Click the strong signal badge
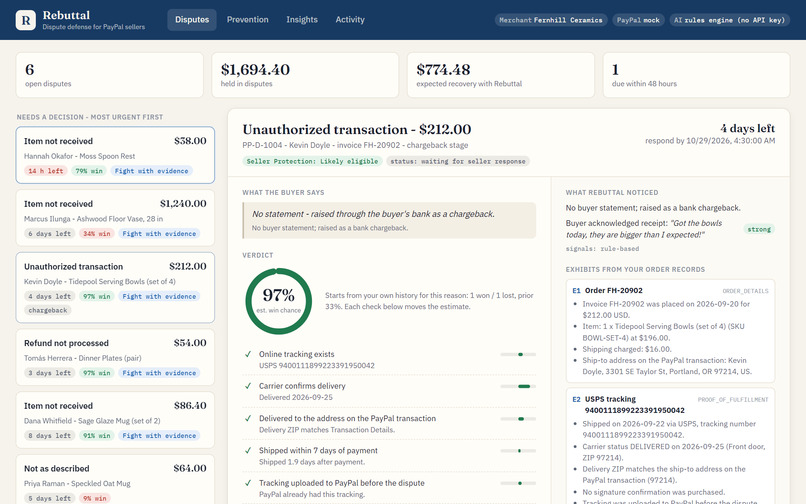This screenshot has width=806, height=504. 759,229
